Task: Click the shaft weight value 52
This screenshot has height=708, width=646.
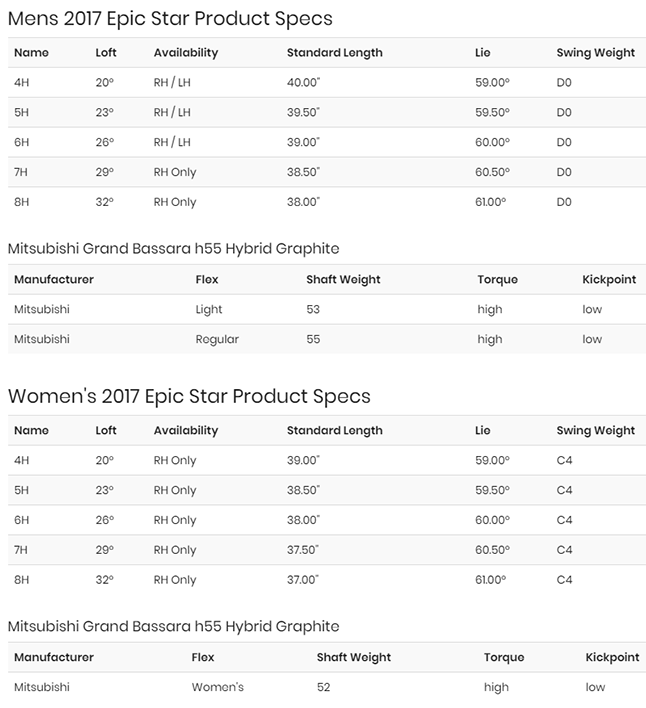Action: point(323,687)
